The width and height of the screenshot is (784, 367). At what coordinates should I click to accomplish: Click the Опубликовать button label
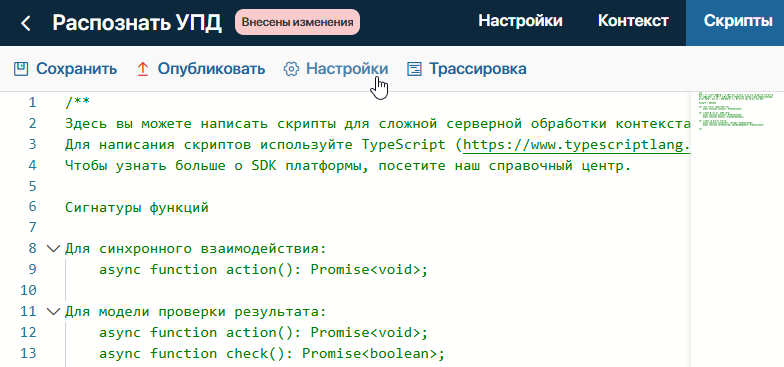click(x=212, y=69)
